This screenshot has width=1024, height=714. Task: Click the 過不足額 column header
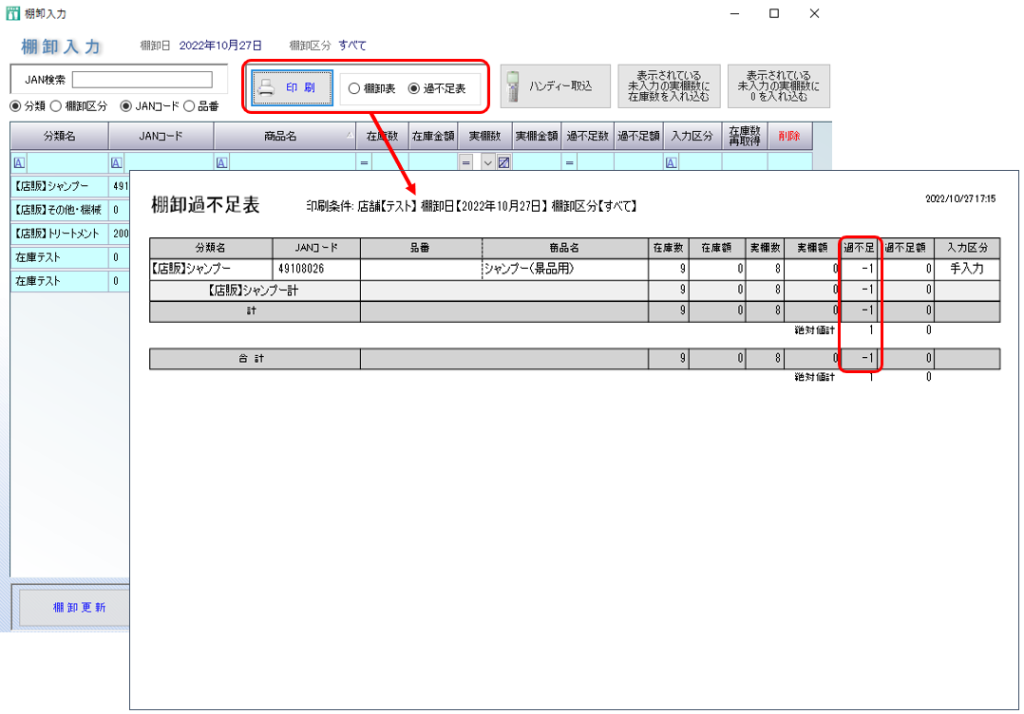pos(638,136)
